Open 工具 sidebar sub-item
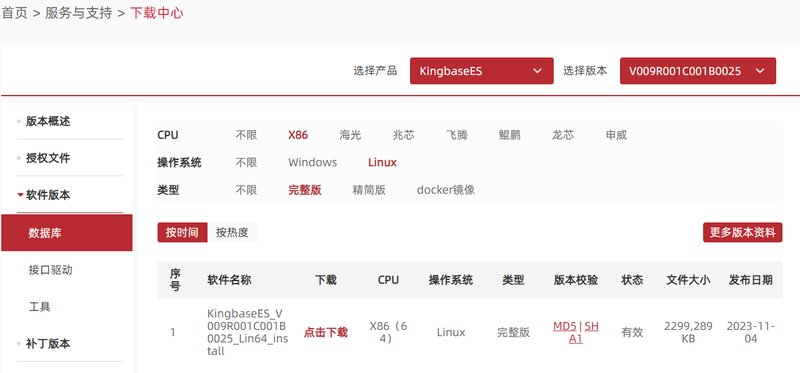 tap(40, 307)
